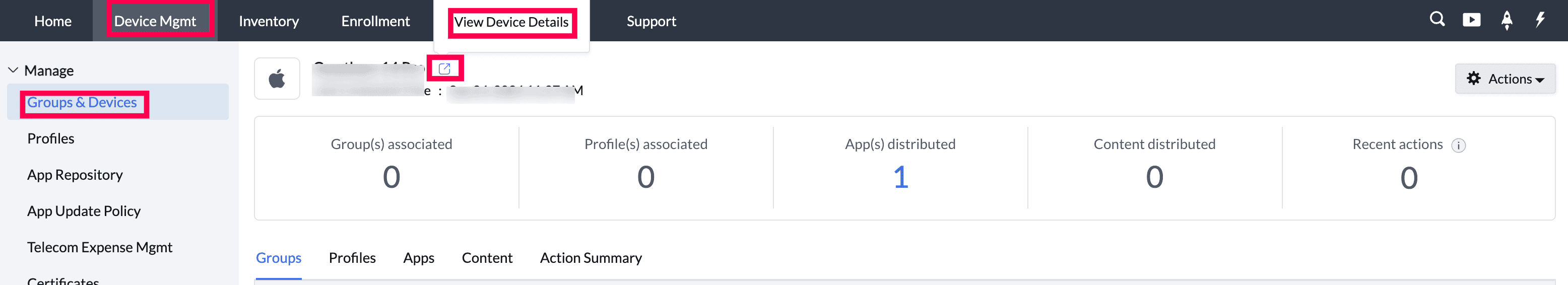This screenshot has height=285, width=1568.
Task: Go to the Inventory menu
Action: pos(269,21)
